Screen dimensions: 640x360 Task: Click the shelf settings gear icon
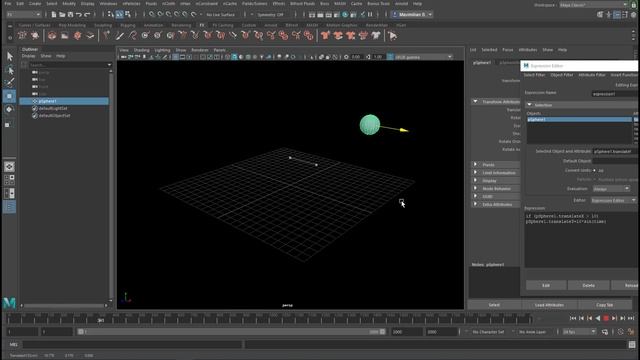pyautogui.click(x=10, y=37)
